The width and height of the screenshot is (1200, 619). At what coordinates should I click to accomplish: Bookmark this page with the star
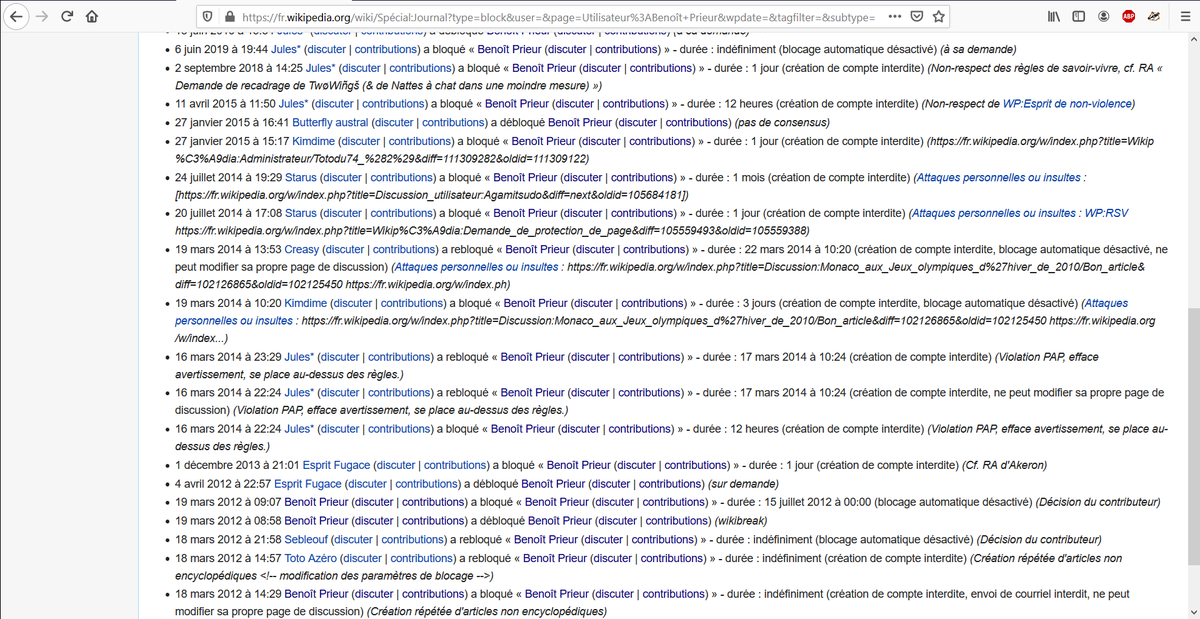click(939, 17)
